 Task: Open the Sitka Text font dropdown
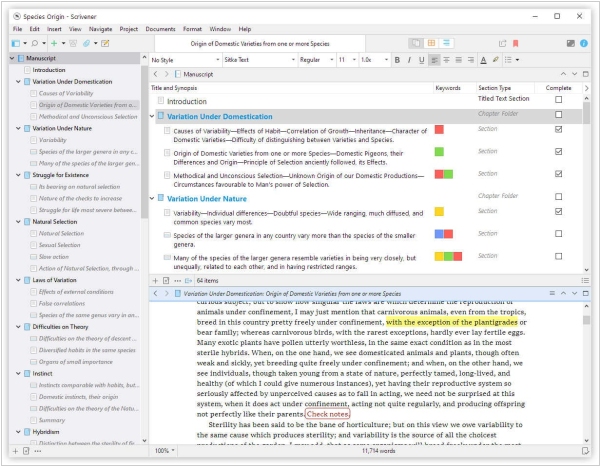[260, 60]
